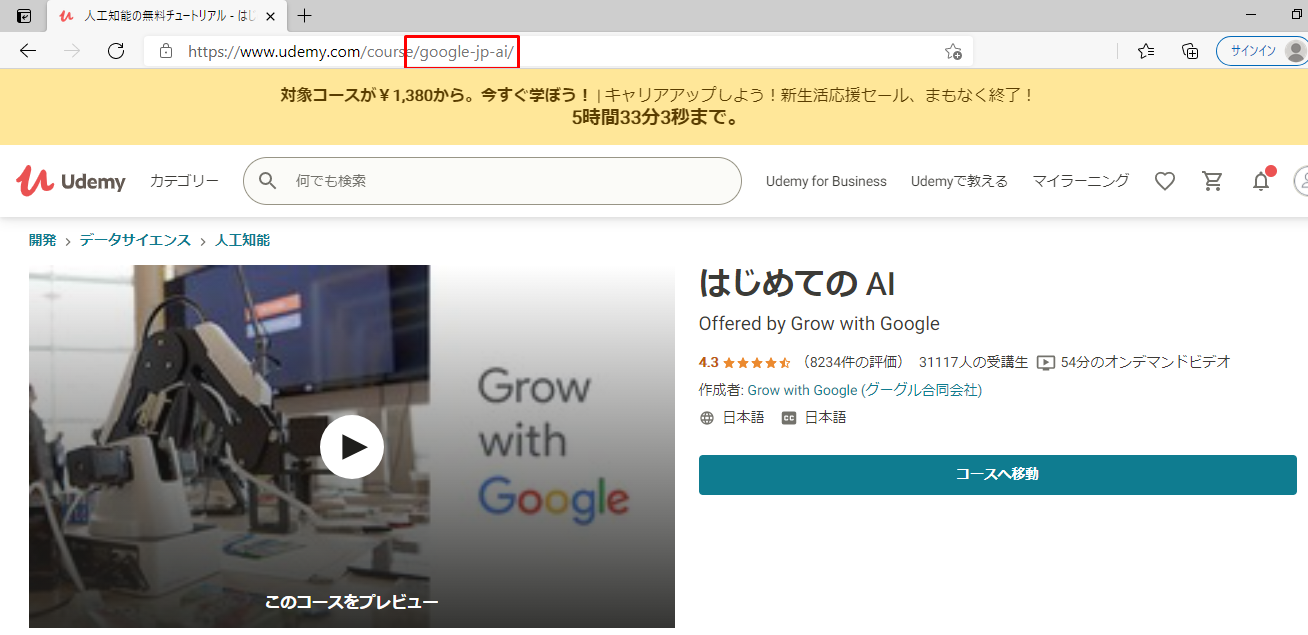Add page to favorites via the star icon
Screen dimensions: 1308x635
953,51
